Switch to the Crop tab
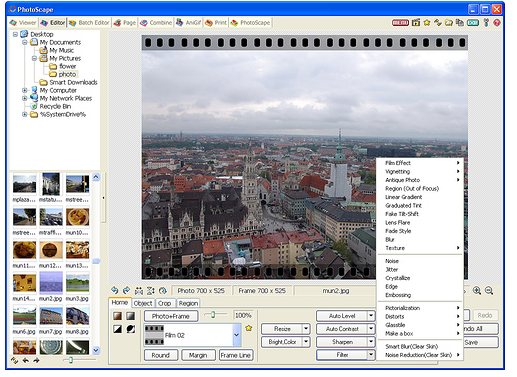The width and height of the screenshot is (517, 377). (x=164, y=303)
